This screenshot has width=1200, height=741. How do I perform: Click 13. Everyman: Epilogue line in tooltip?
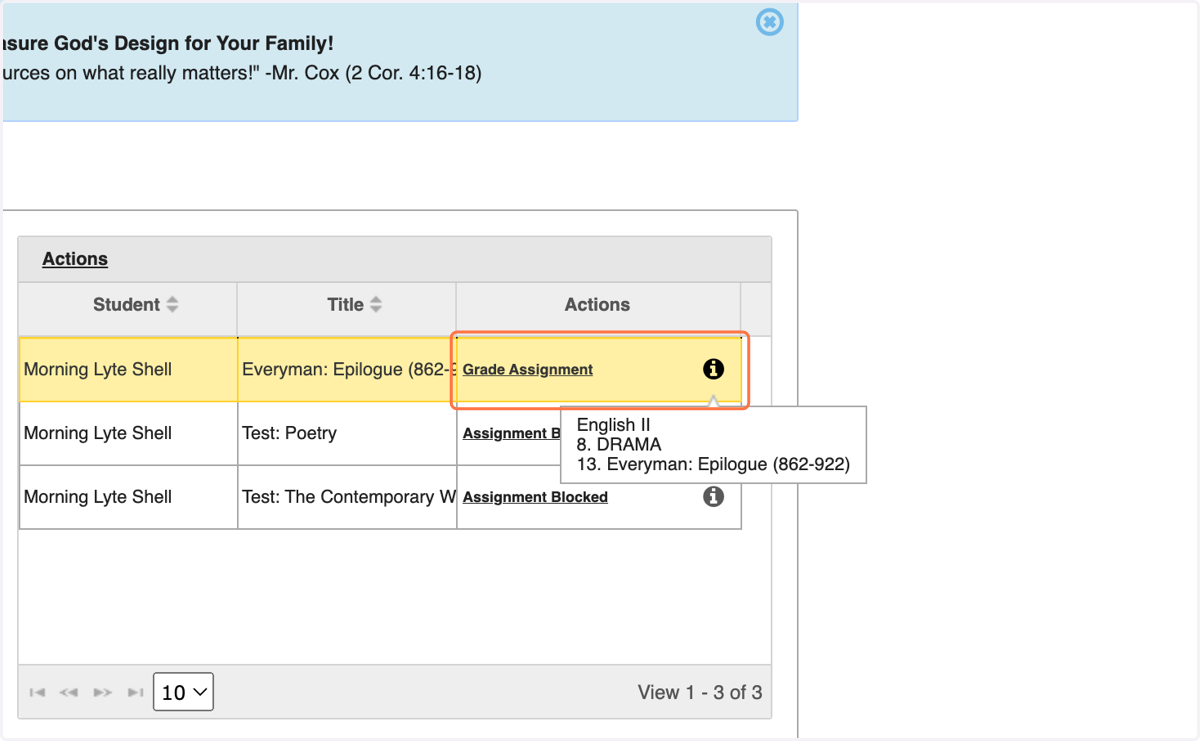pyautogui.click(x=713, y=464)
